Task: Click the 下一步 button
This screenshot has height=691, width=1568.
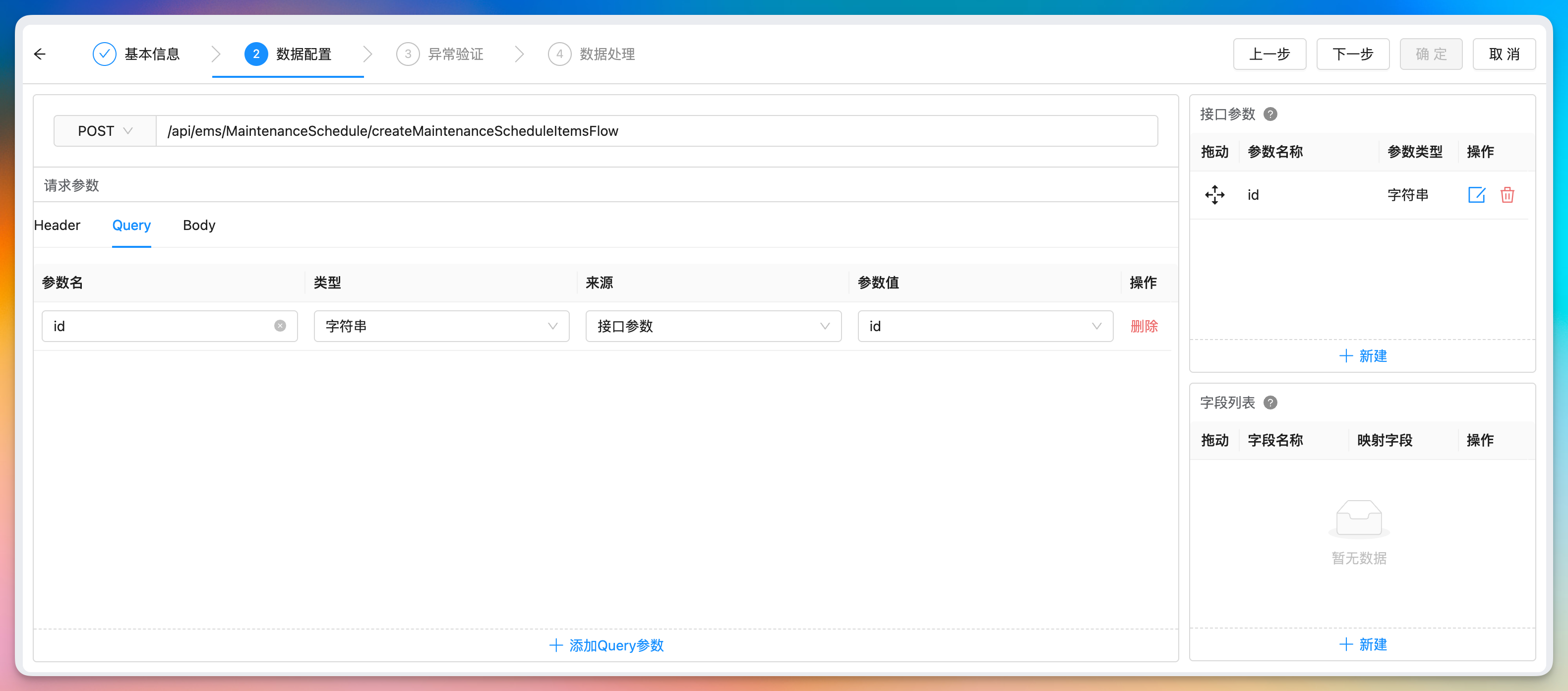Action: 1352,54
